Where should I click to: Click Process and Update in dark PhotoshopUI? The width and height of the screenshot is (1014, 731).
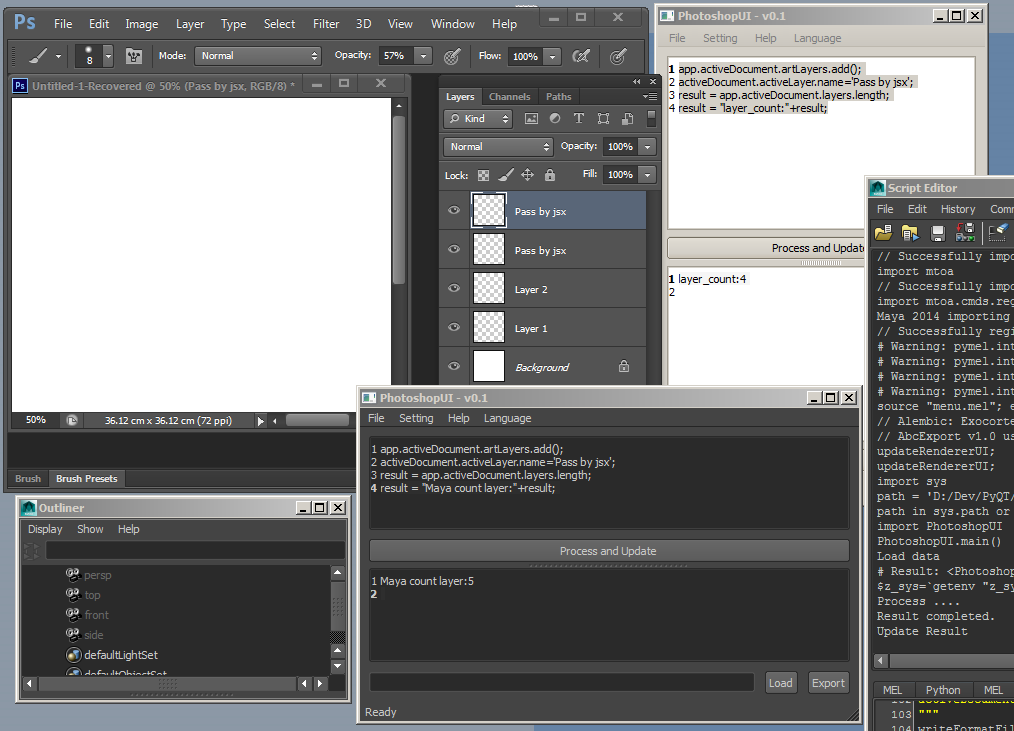click(609, 551)
